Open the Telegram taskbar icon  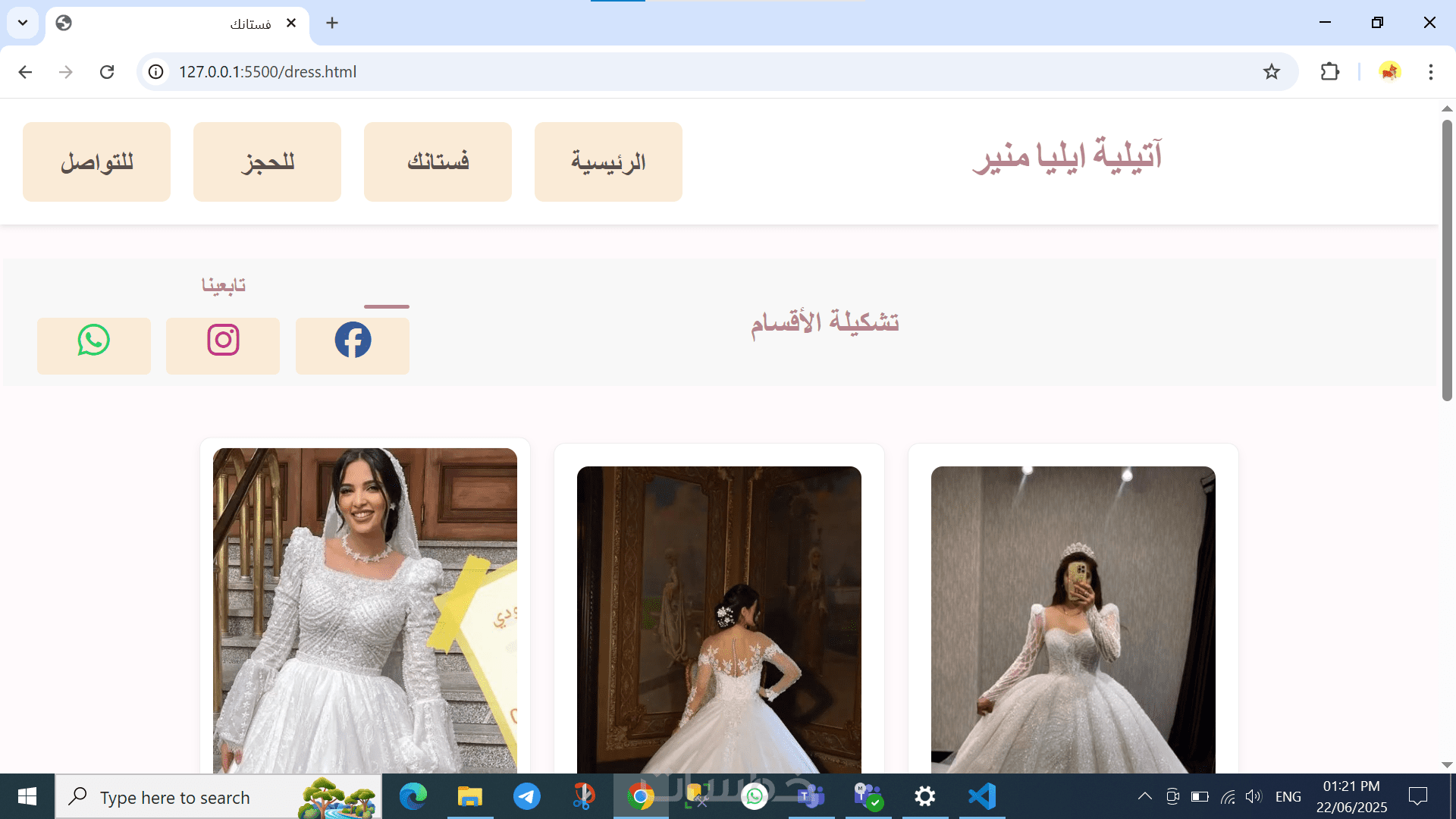(527, 797)
